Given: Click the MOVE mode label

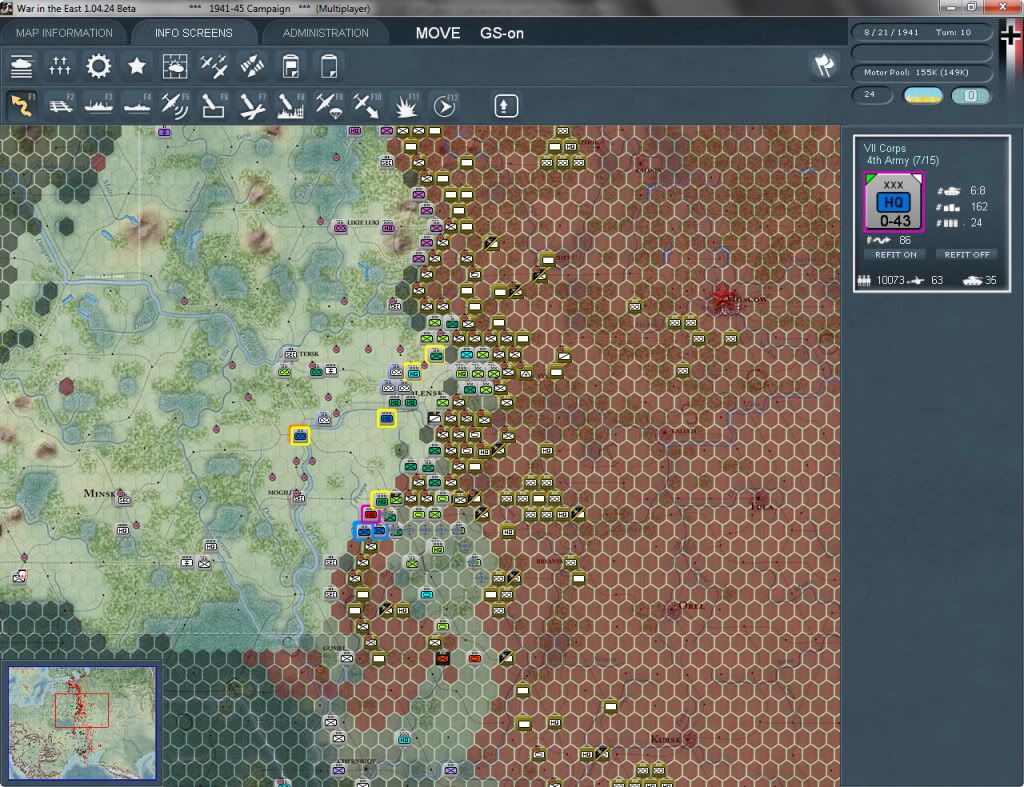Looking at the screenshot, I should [438, 33].
